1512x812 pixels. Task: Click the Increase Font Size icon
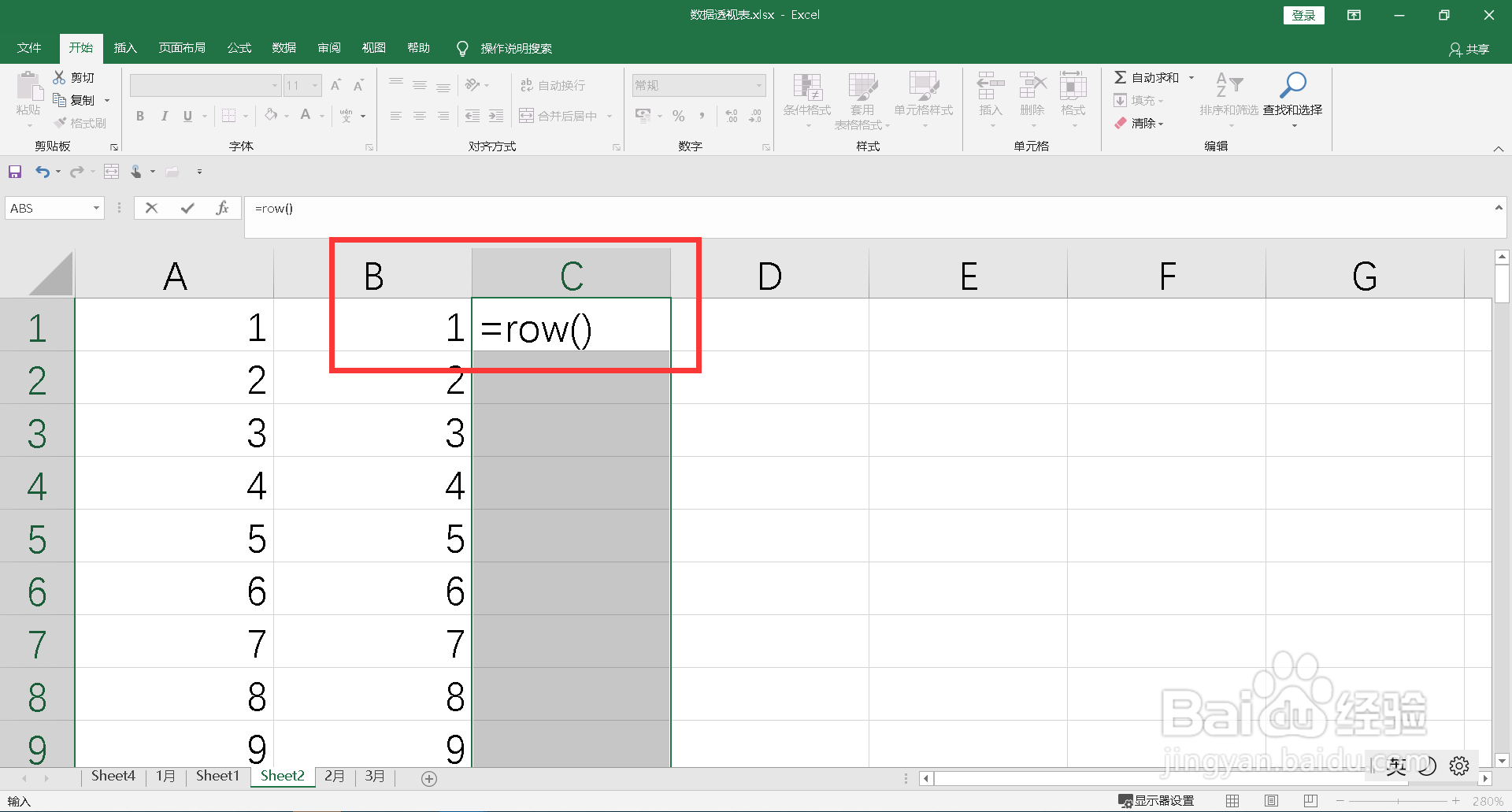pos(336,85)
